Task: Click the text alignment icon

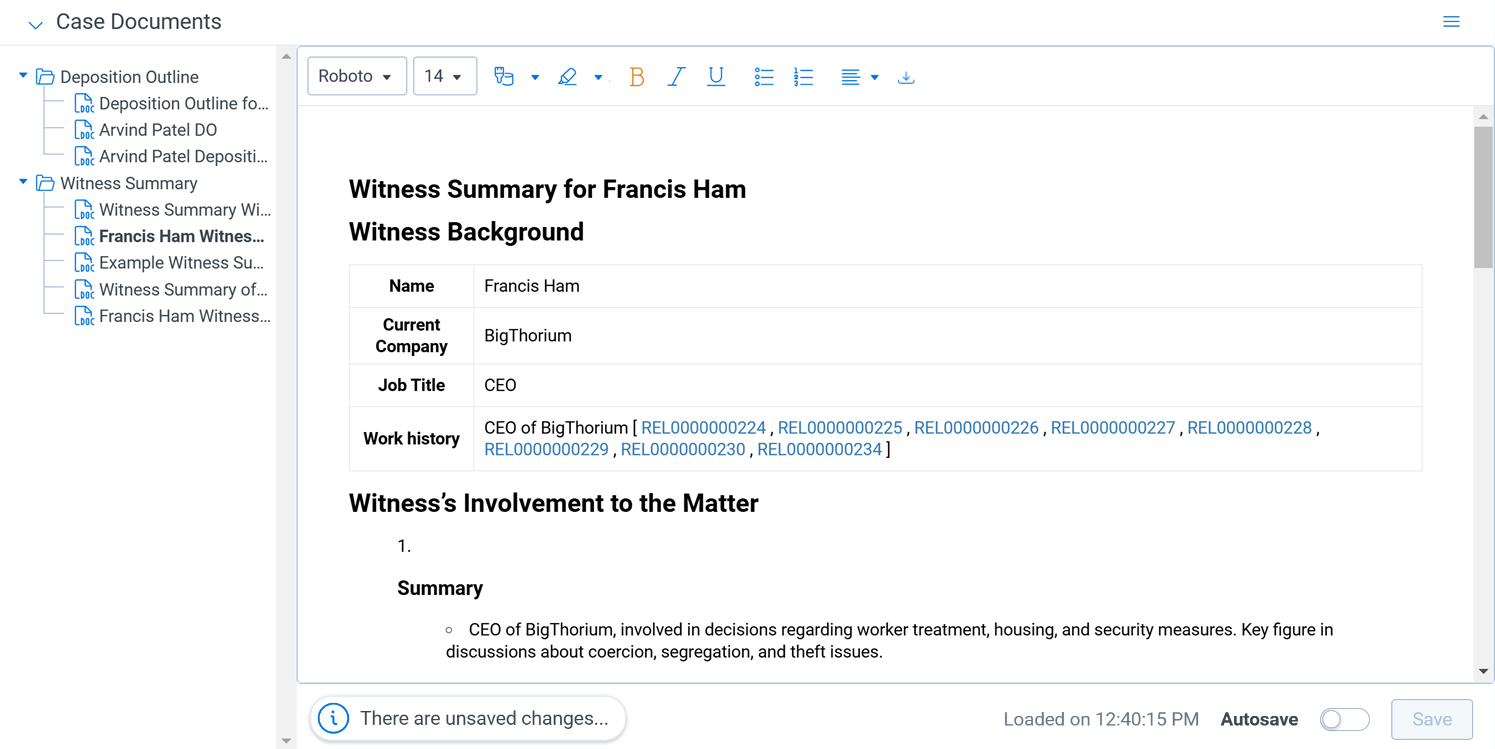Action: [x=850, y=77]
